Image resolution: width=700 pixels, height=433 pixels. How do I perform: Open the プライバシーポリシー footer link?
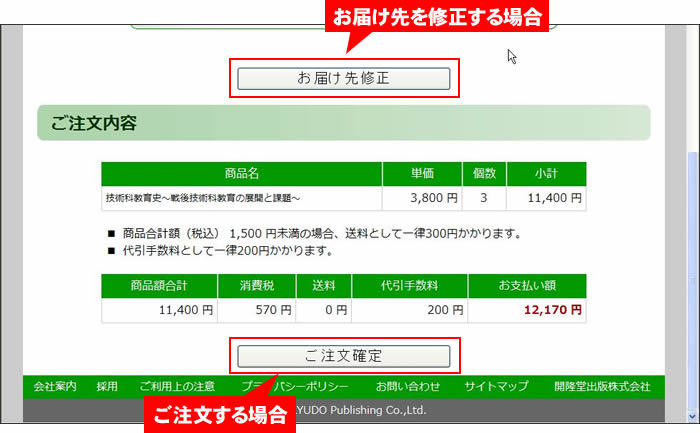(x=295, y=386)
